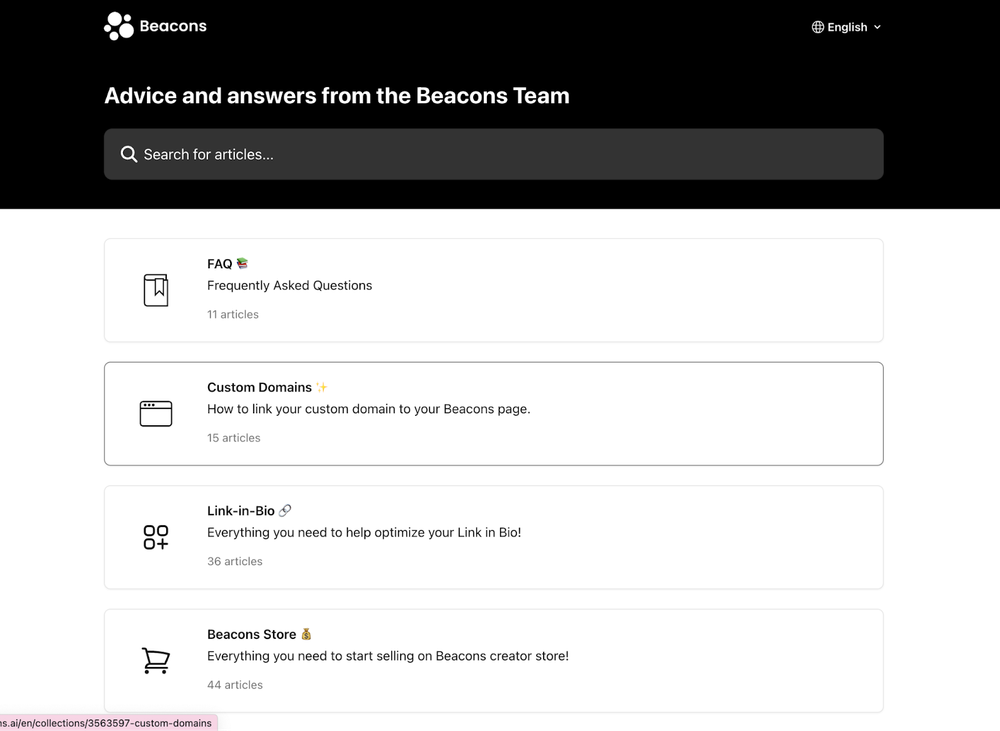Image resolution: width=1000 pixels, height=731 pixels.
Task: Click the Link-in-Bio collection card
Action: (x=493, y=537)
